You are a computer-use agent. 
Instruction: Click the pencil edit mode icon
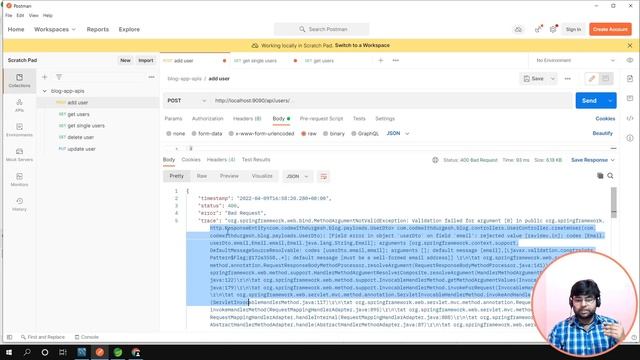pos(591,78)
